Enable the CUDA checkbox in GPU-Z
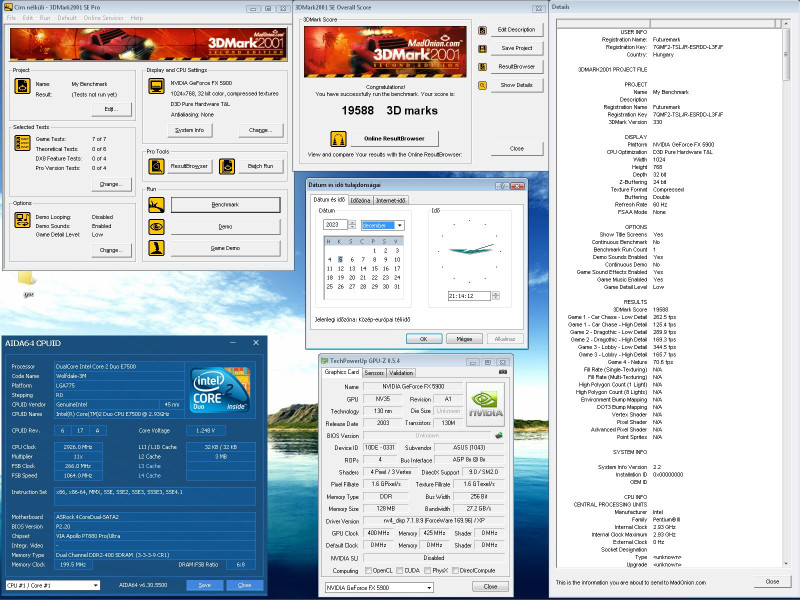The image size is (800, 600). [x=399, y=570]
